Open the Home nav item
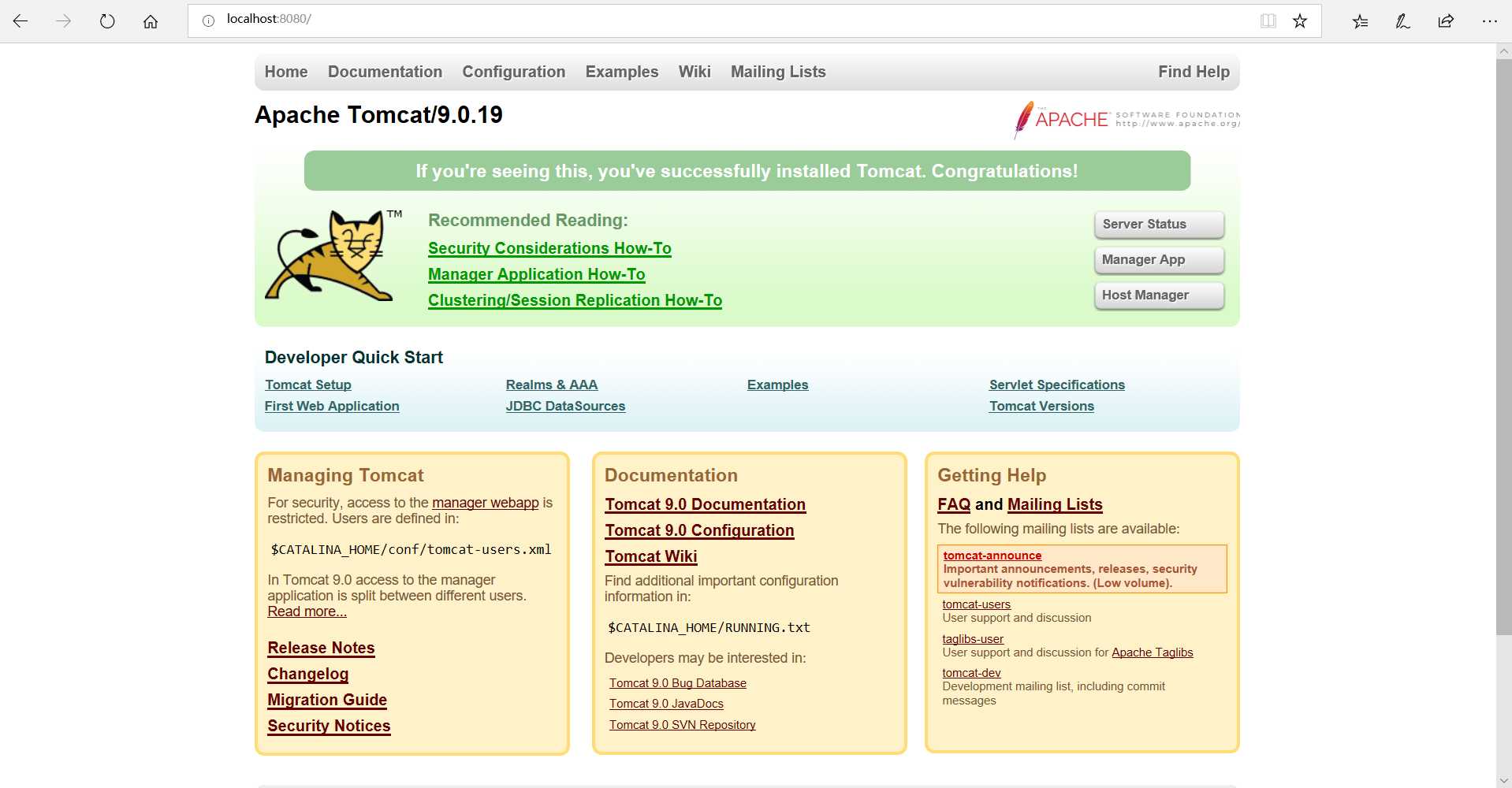 pyautogui.click(x=286, y=72)
